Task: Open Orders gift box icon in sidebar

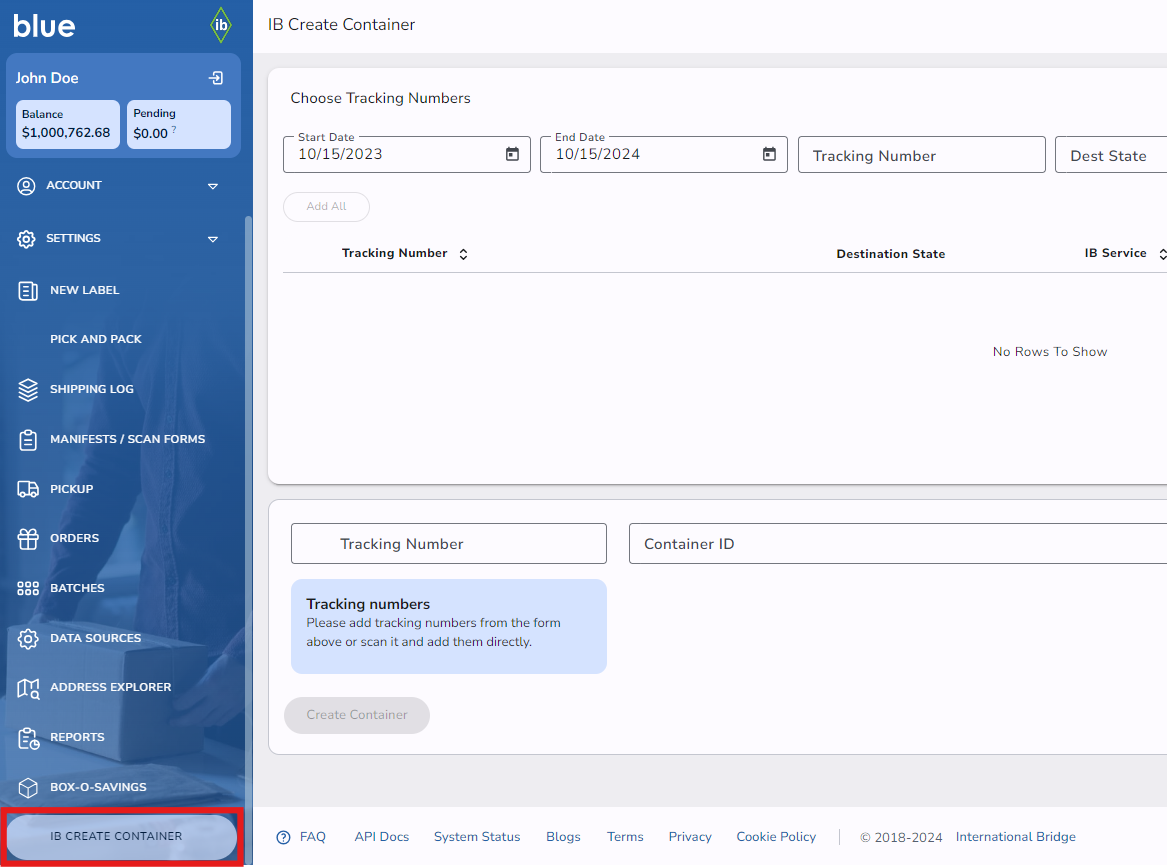Action: (28, 539)
